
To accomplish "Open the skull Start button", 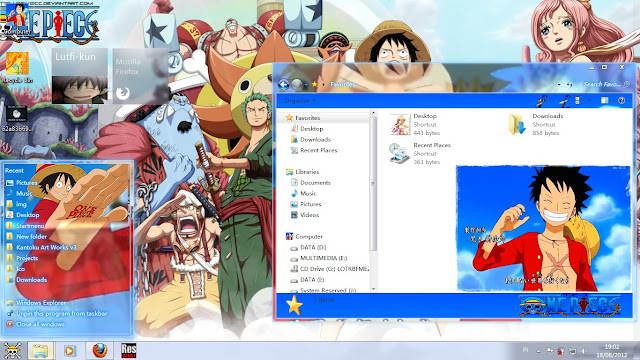I will 12,351.
